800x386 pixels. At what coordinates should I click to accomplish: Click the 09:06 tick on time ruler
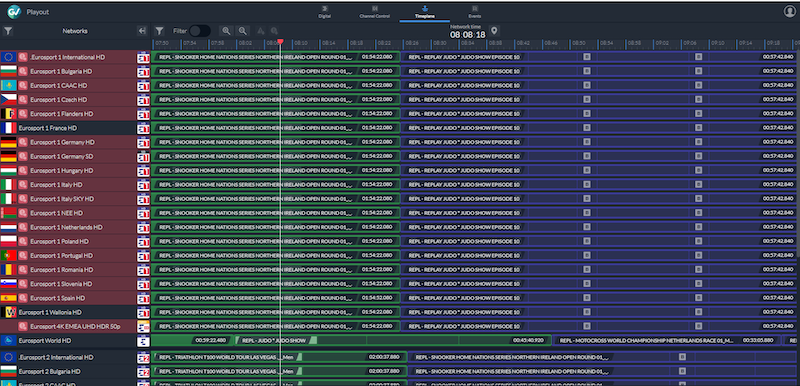pyautogui.click(x=689, y=44)
